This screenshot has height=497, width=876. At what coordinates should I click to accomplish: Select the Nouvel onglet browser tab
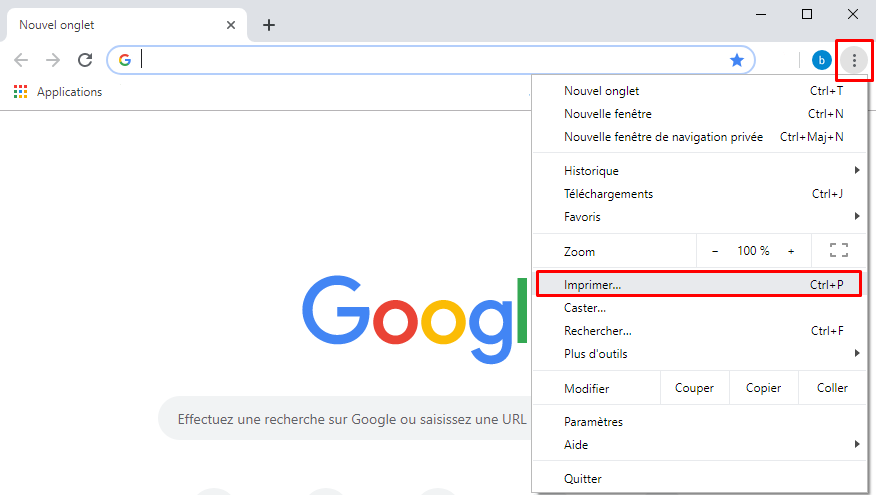127,25
